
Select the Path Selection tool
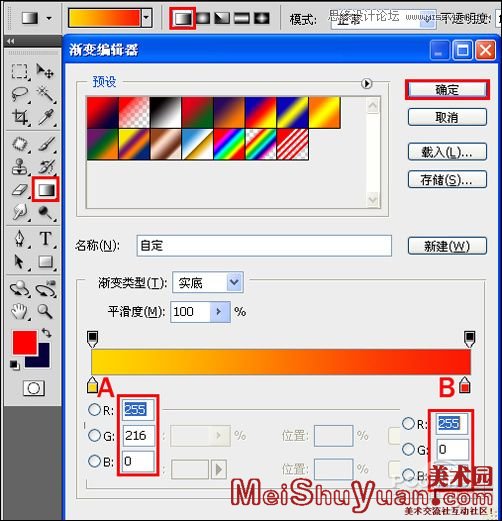[19, 262]
